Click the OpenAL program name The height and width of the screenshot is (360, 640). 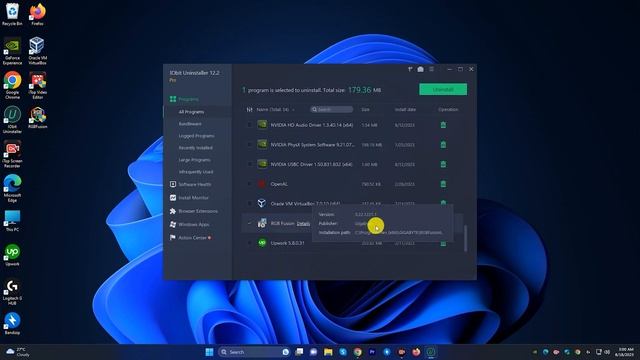coord(279,184)
